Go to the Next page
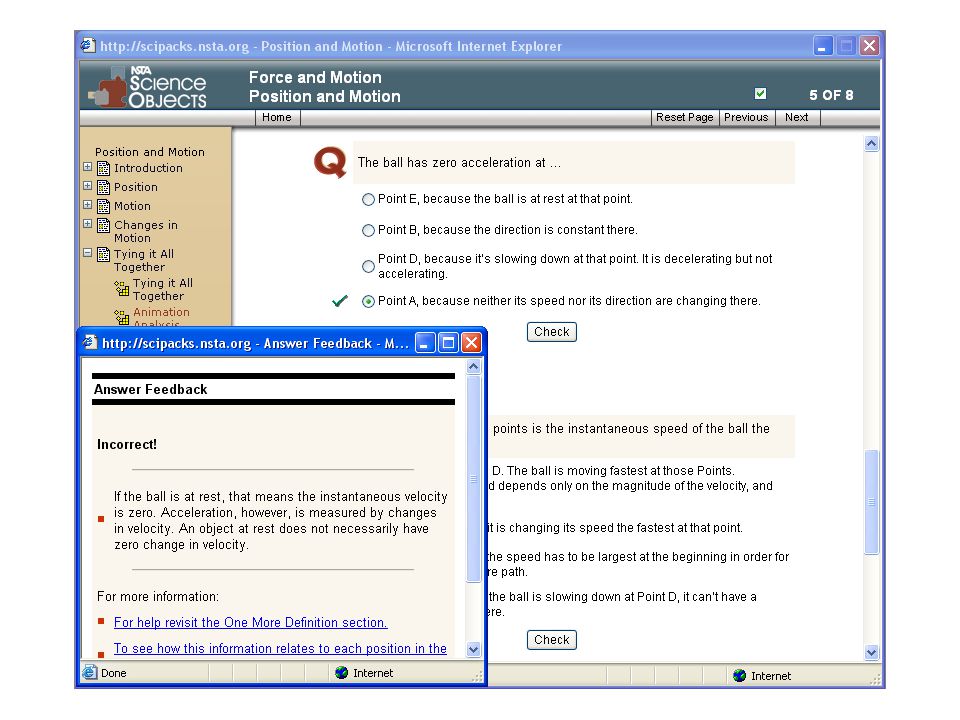 pyautogui.click(x=797, y=118)
